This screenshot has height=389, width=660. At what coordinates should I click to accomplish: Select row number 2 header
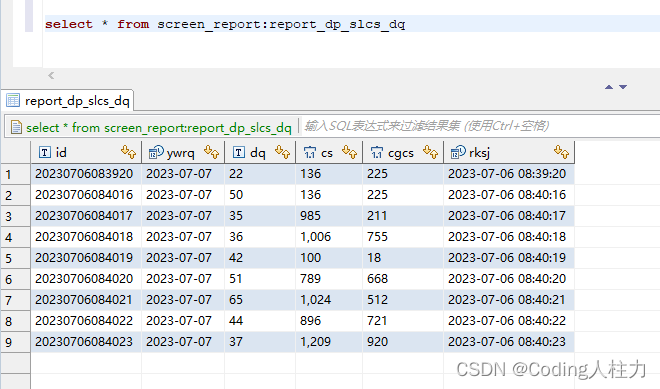point(15,195)
